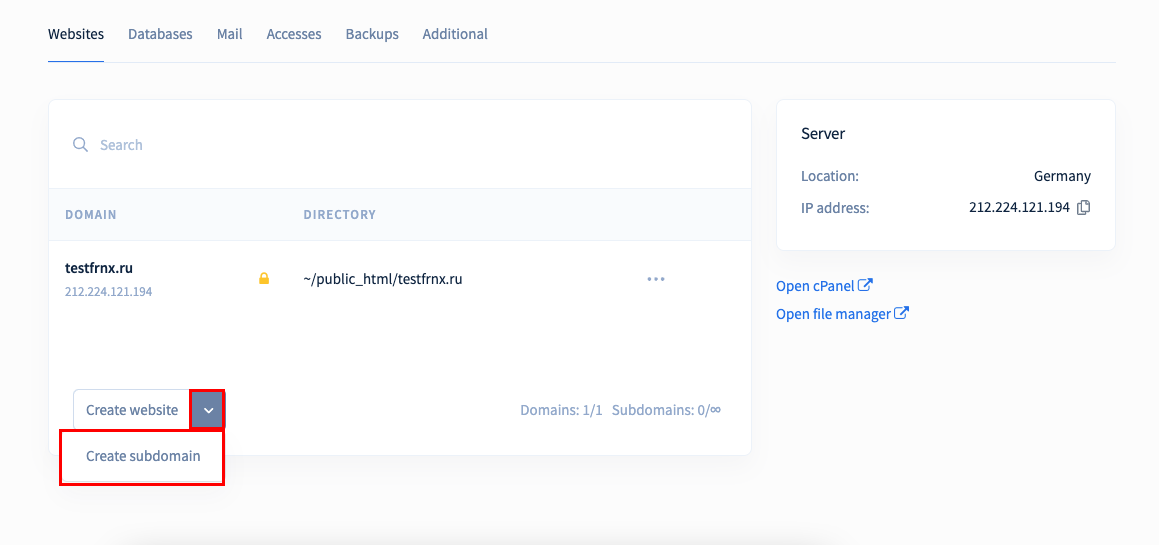Click the ~/public_html/testfrnx.ru directory path
The width and height of the screenshot is (1159, 545).
383,279
